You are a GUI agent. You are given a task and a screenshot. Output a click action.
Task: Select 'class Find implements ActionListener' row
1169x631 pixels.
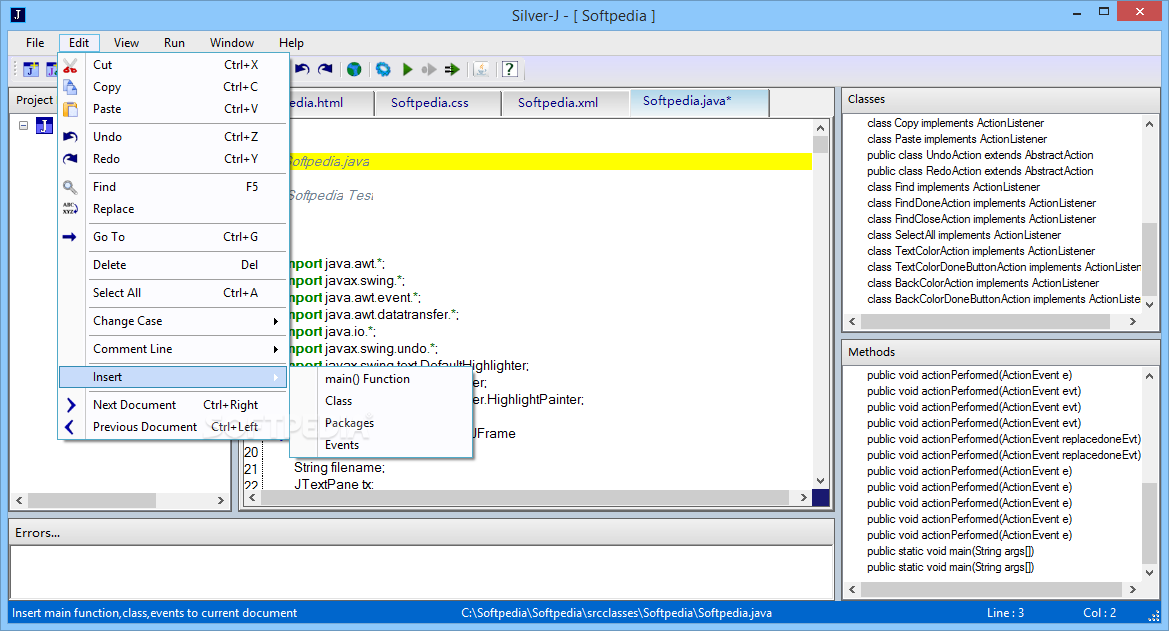953,187
